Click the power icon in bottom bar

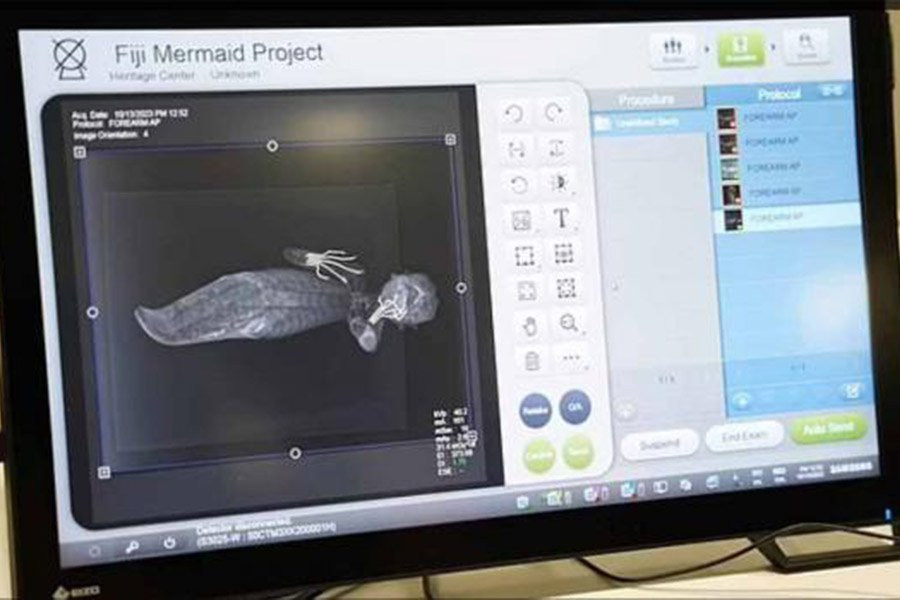tap(169, 543)
